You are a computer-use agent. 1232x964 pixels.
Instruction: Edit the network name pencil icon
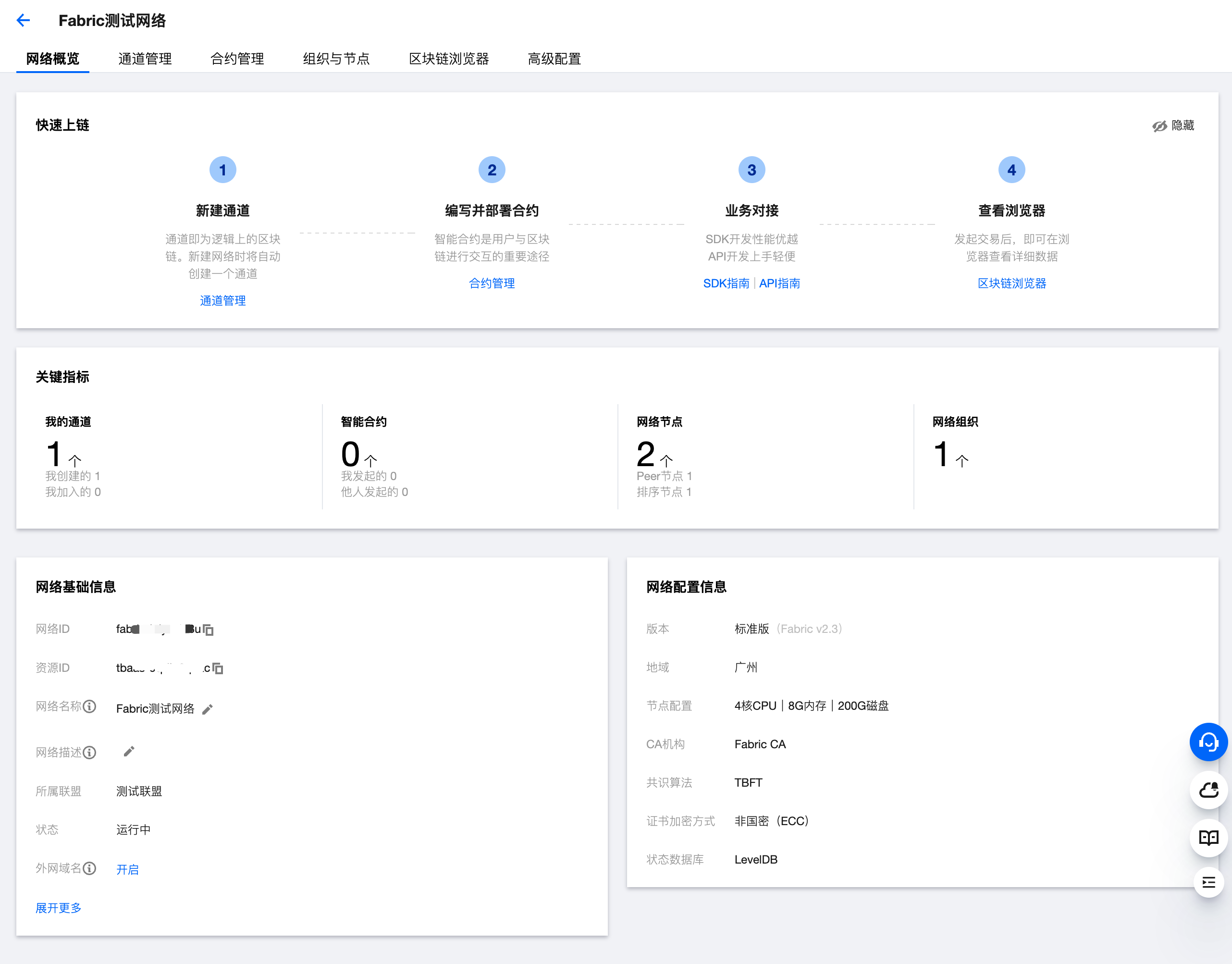(x=208, y=709)
